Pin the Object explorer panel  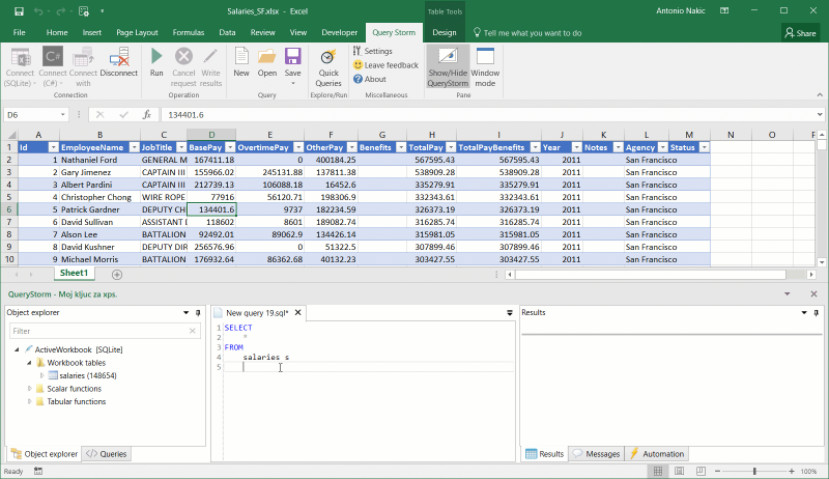click(198, 313)
